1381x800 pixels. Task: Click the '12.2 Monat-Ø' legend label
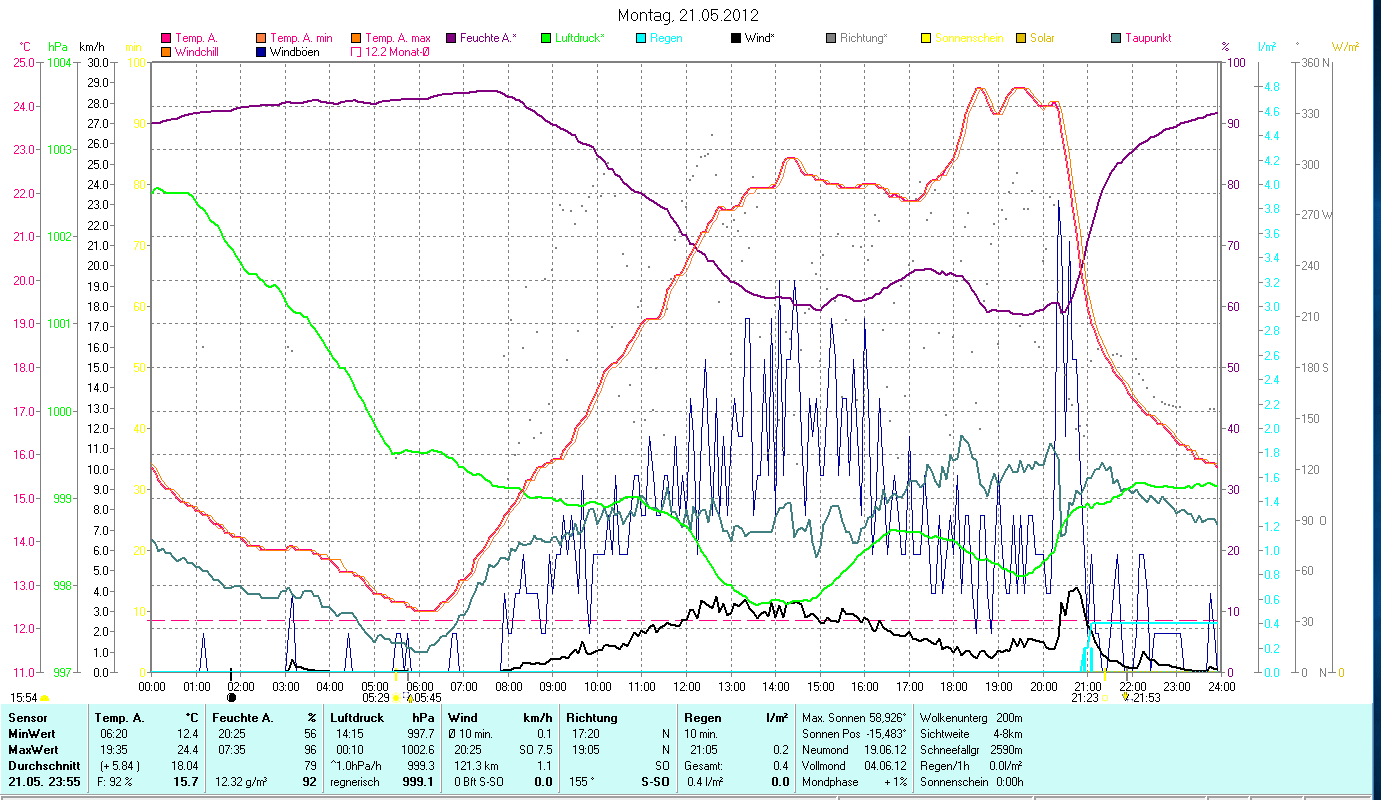tap(397, 52)
